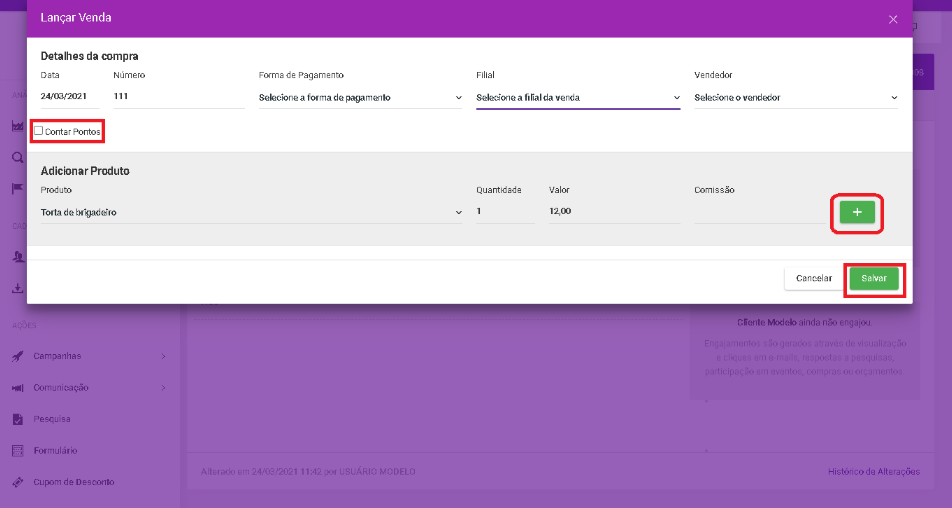Click the Cancelar button
This screenshot has width=952, height=508.
click(813, 278)
